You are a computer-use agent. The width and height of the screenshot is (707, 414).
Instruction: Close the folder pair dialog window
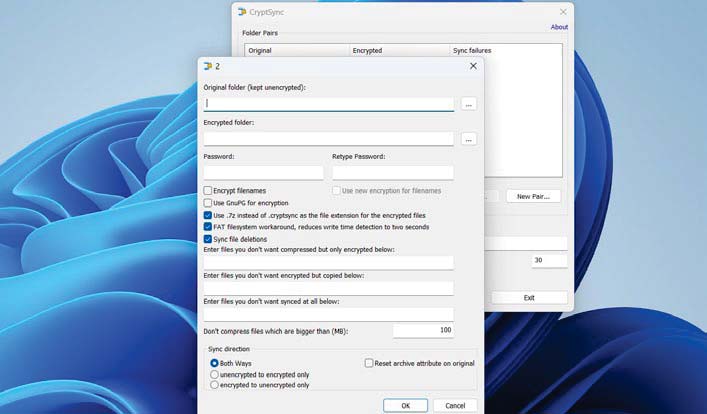point(473,66)
